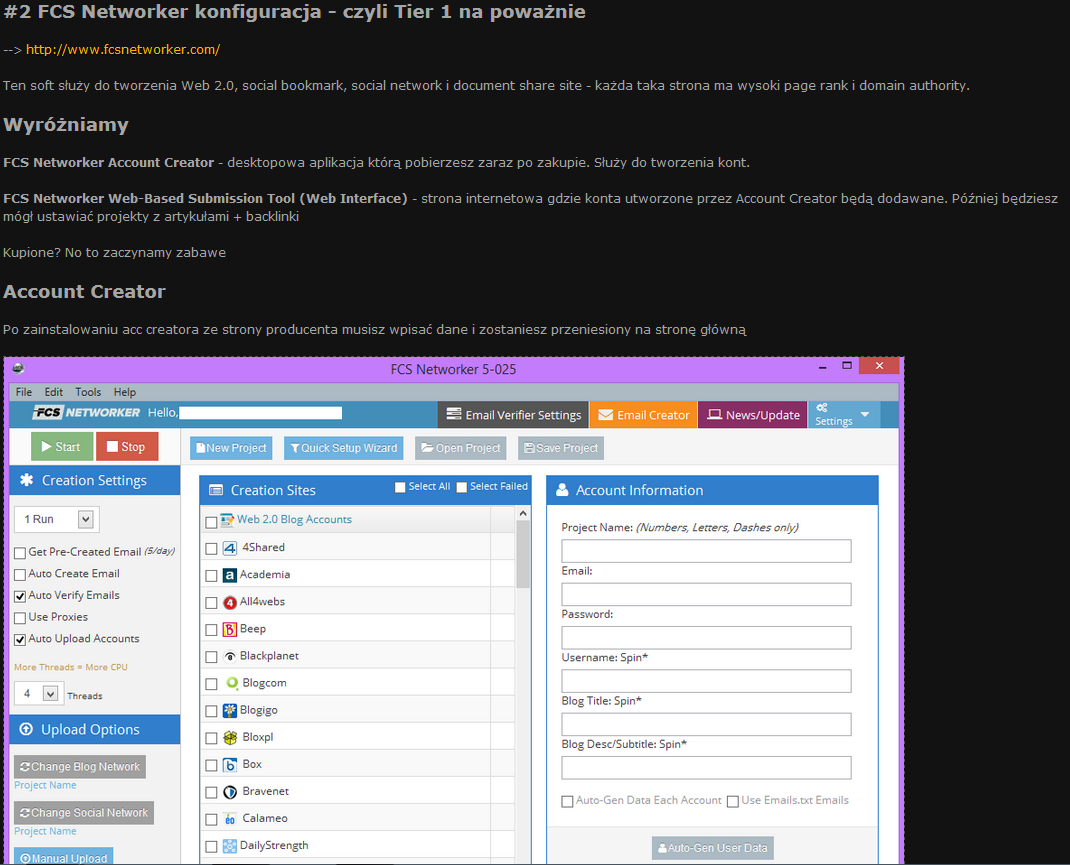Click the Creation Sites list icon
Image resolution: width=1070 pixels, height=865 pixels.
216,490
